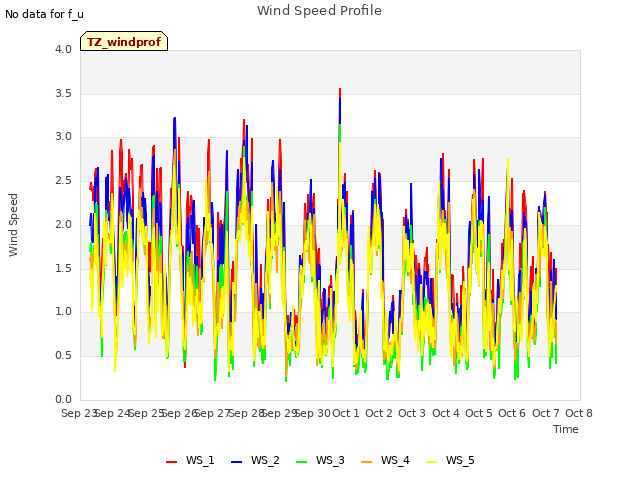Select the WS_4 legend label
Image resolution: width=640 pixels, height=480 pixels.
coord(395,460)
